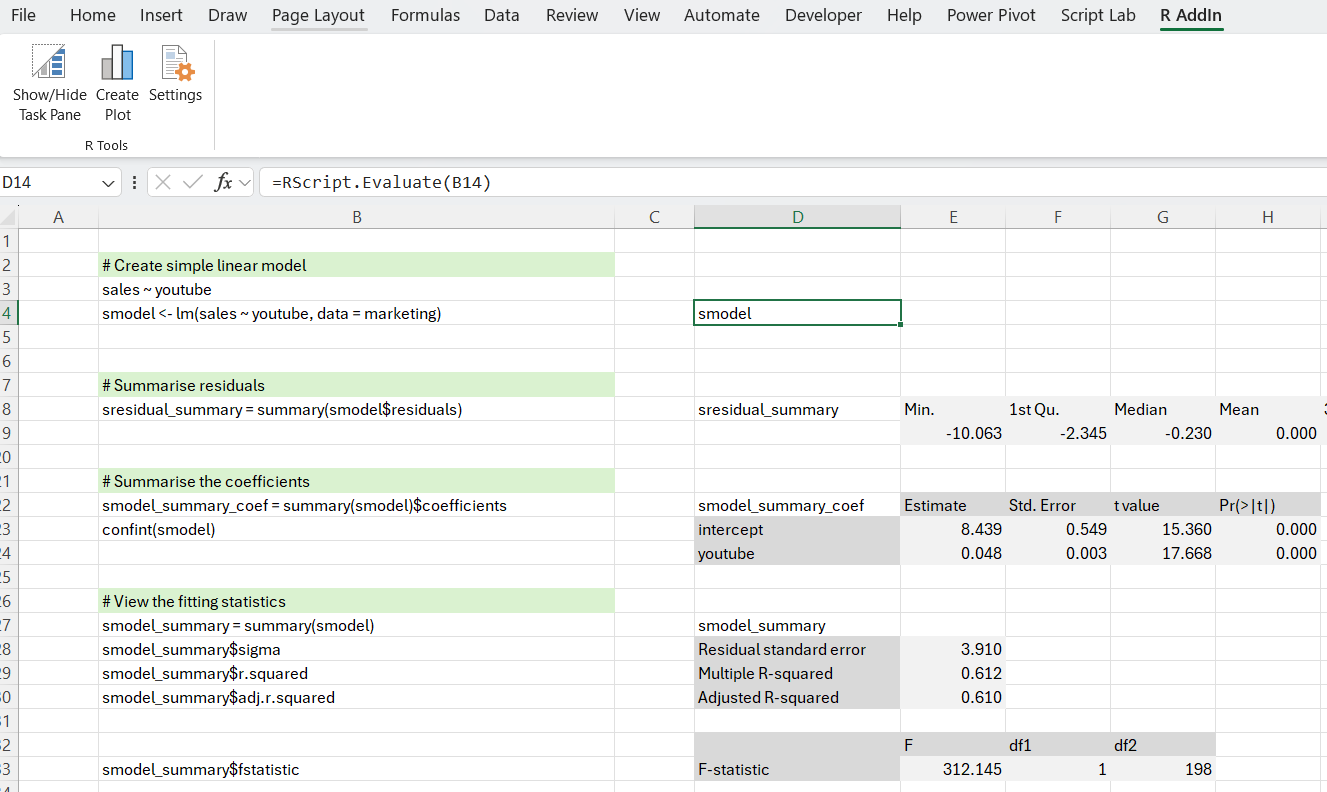Switch to the Help tab

pos(904,15)
